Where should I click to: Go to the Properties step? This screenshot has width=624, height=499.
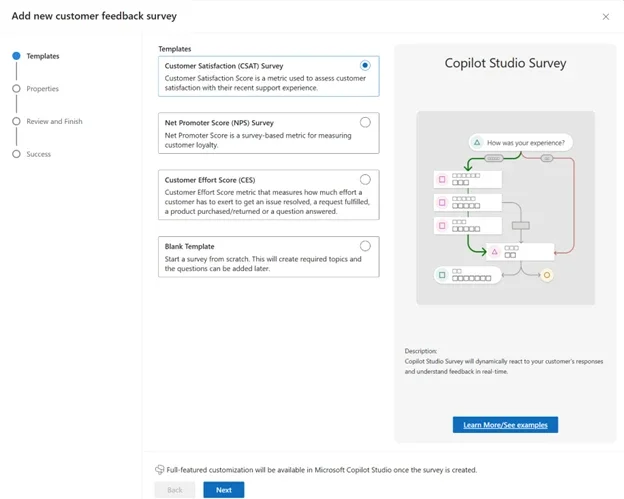tap(42, 89)
